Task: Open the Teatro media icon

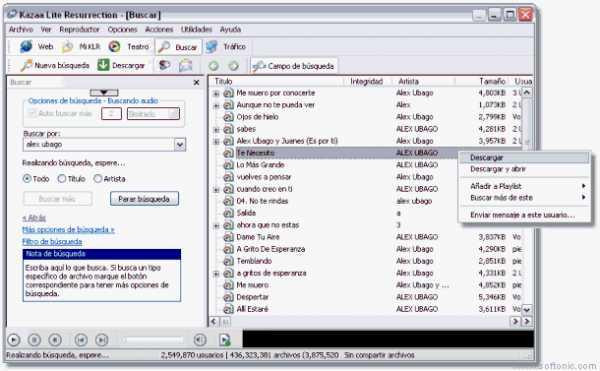Action: (x=114, y=47)
